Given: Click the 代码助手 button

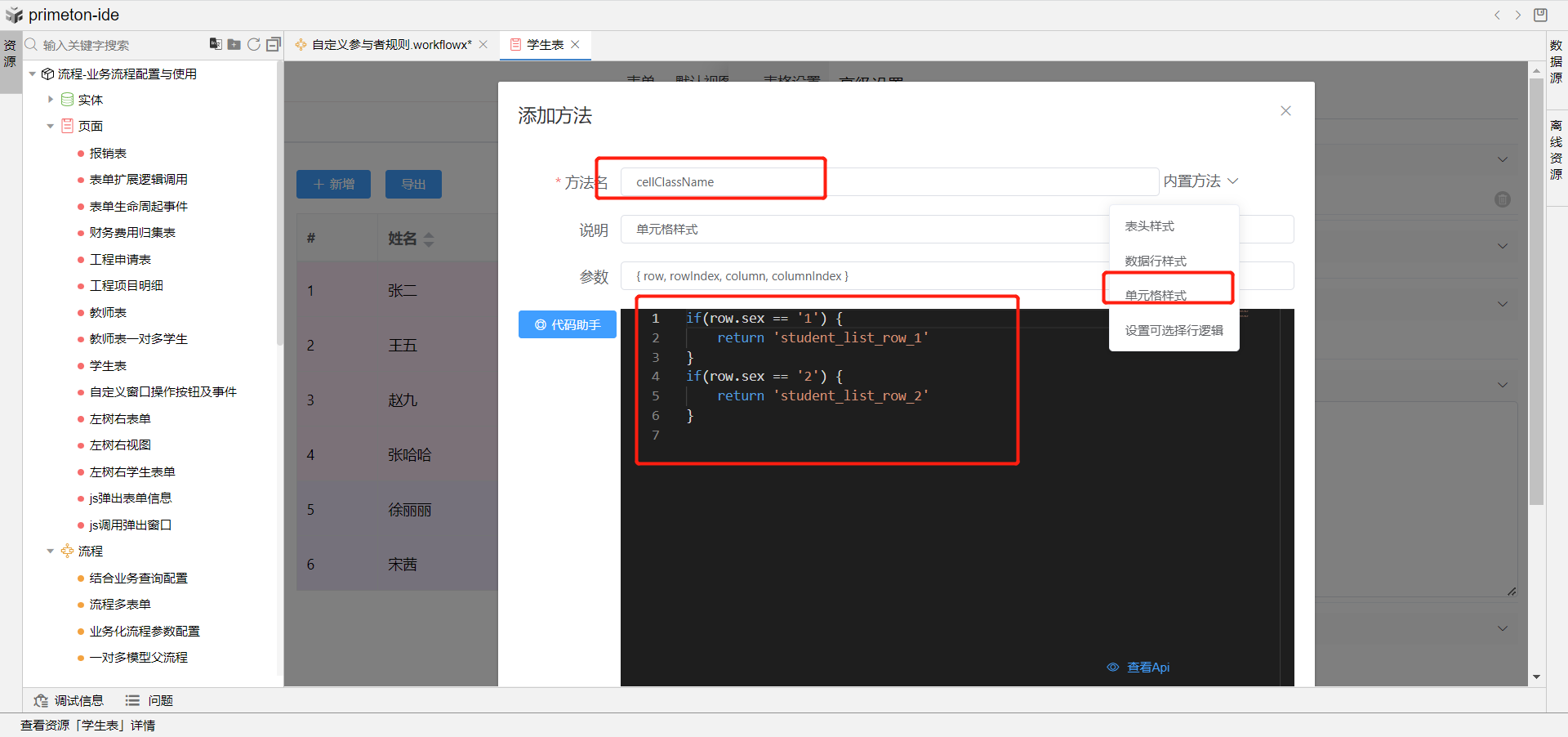Looking at the screenshot, I should pos(568,324).
